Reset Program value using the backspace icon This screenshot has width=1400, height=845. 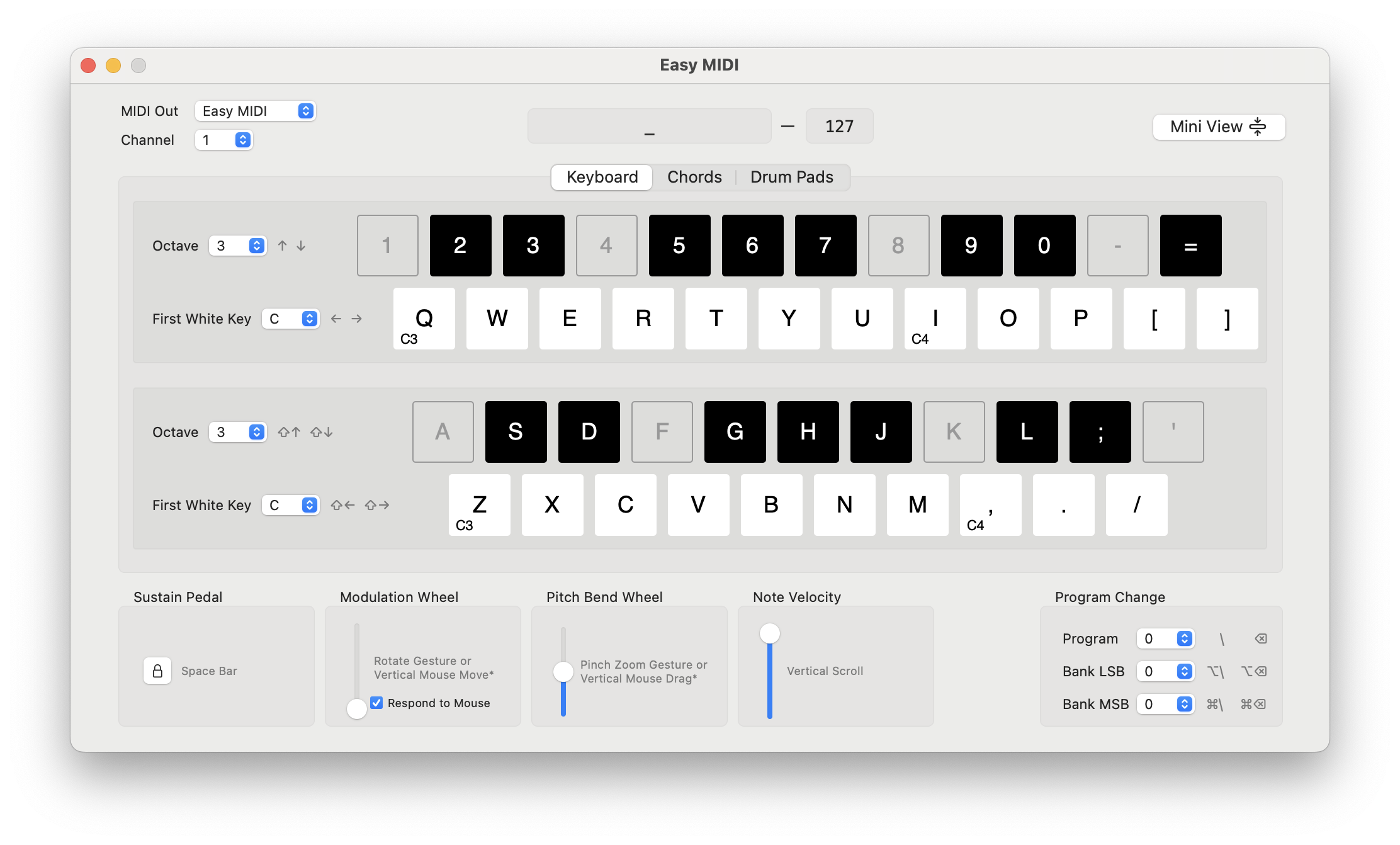point(1260,638)
